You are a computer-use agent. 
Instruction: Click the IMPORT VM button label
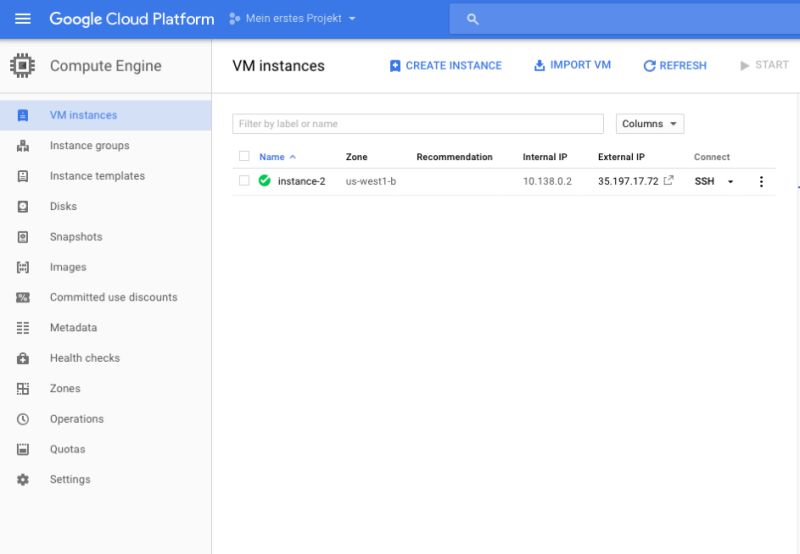(580, 65)
